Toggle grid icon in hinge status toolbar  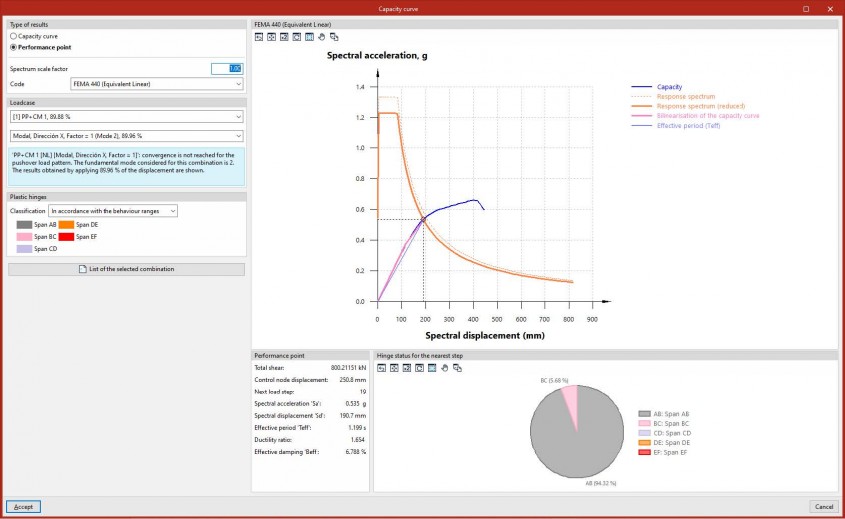point(432,368)
